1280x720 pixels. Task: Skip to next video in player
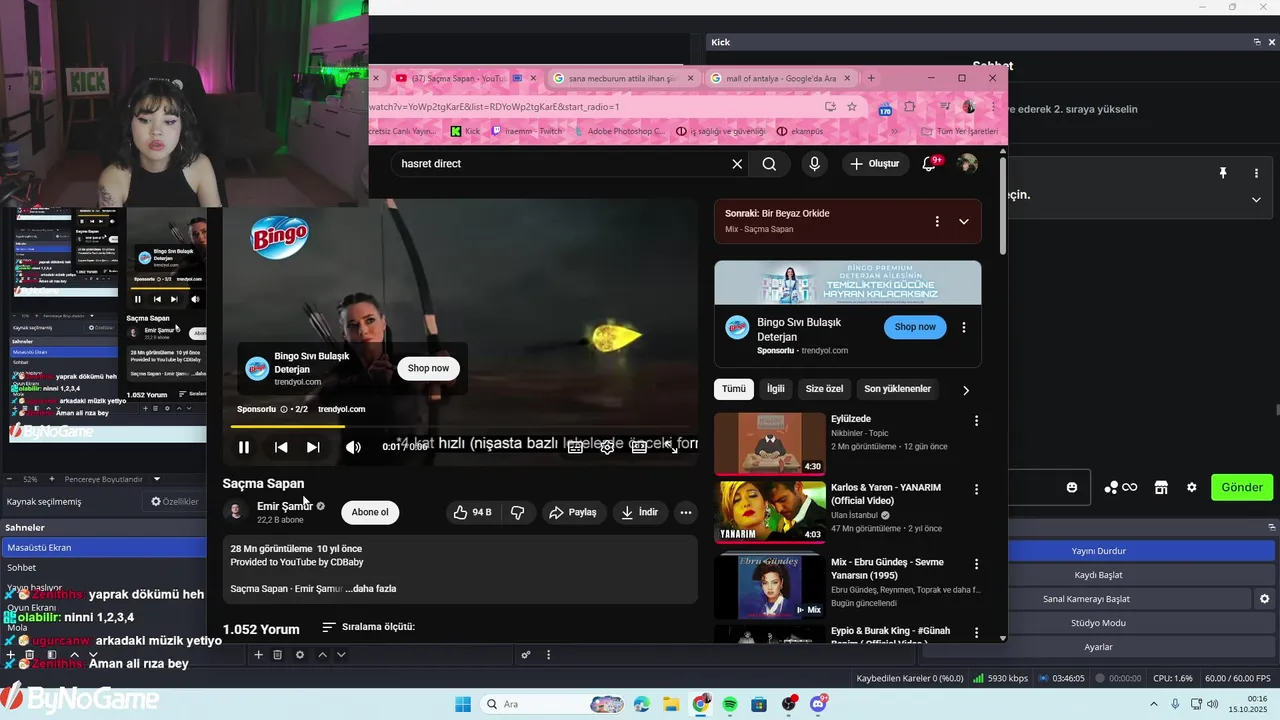pos(313,447)
